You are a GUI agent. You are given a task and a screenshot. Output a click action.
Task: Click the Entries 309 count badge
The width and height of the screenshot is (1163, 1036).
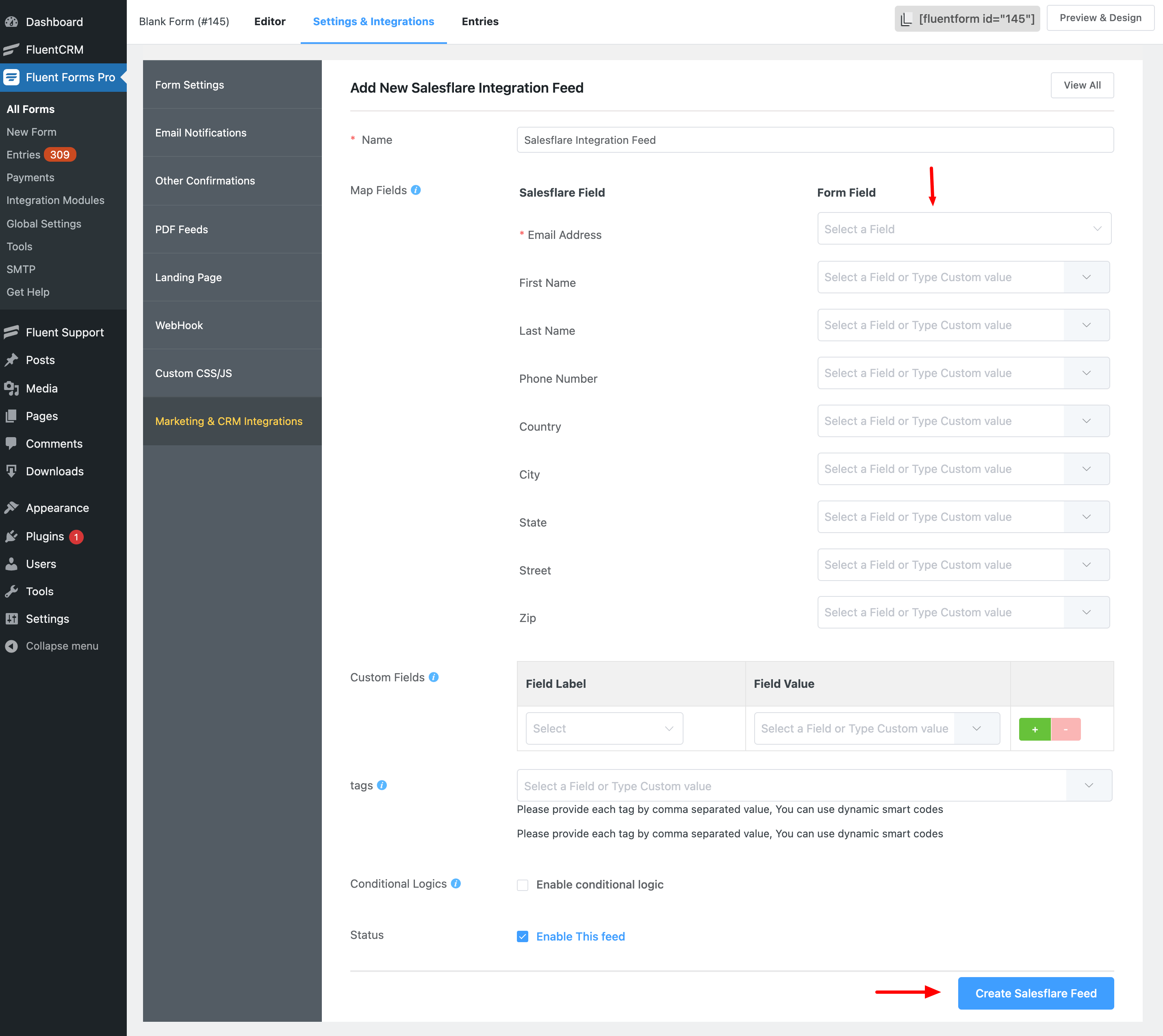pos(60,155)
